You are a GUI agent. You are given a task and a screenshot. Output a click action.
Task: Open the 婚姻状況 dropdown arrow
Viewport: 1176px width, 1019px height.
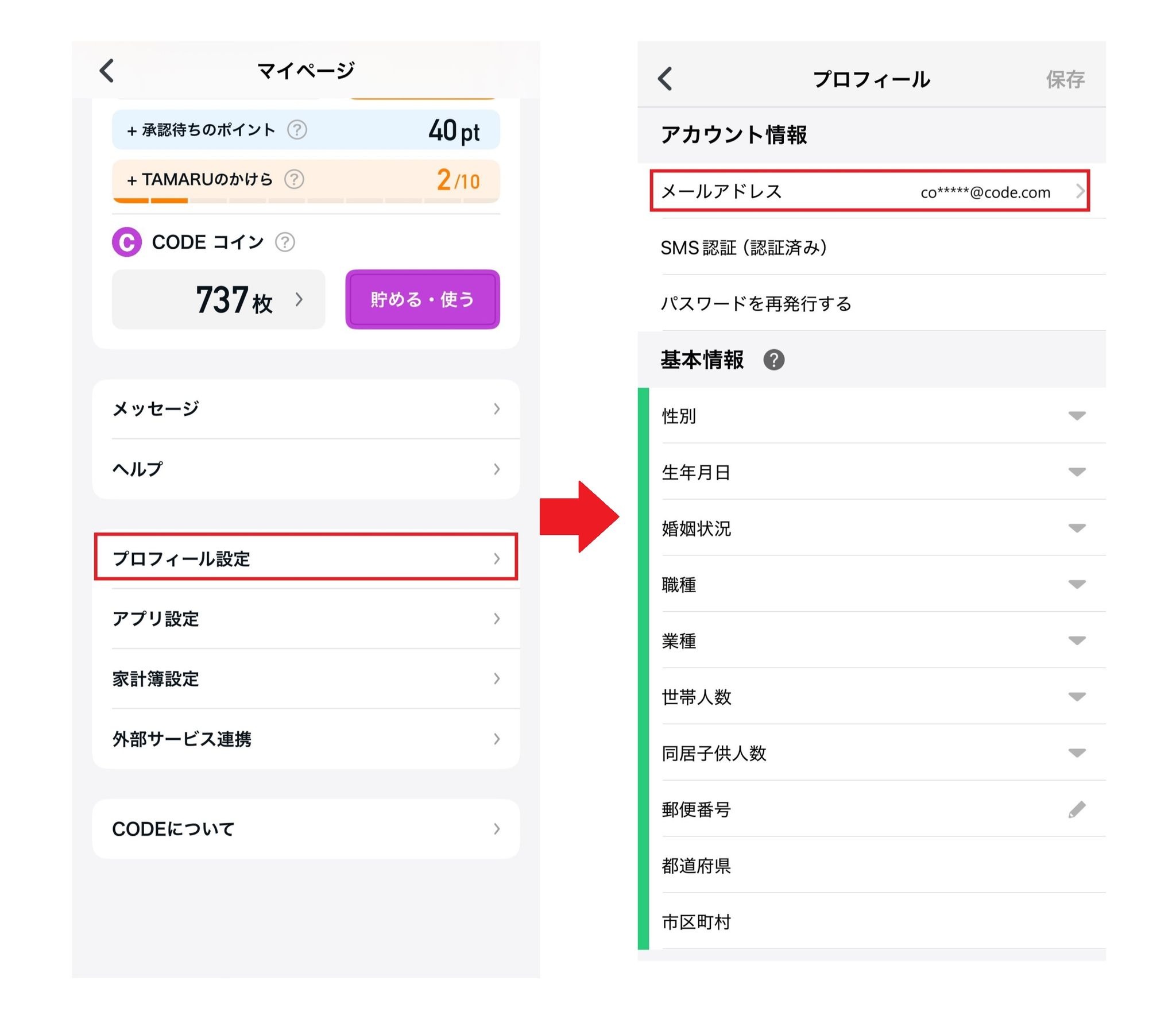coord(1077,528)
